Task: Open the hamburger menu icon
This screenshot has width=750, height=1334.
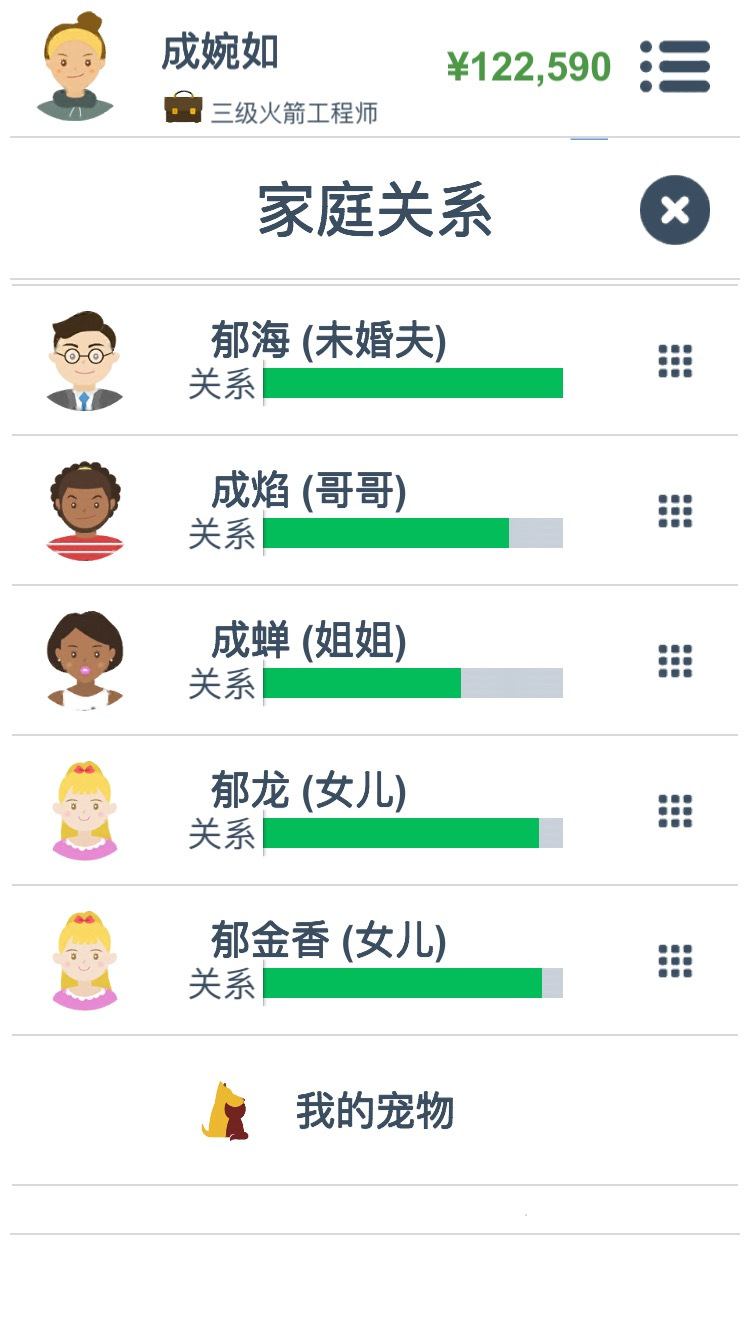Action: pos(675,67)
